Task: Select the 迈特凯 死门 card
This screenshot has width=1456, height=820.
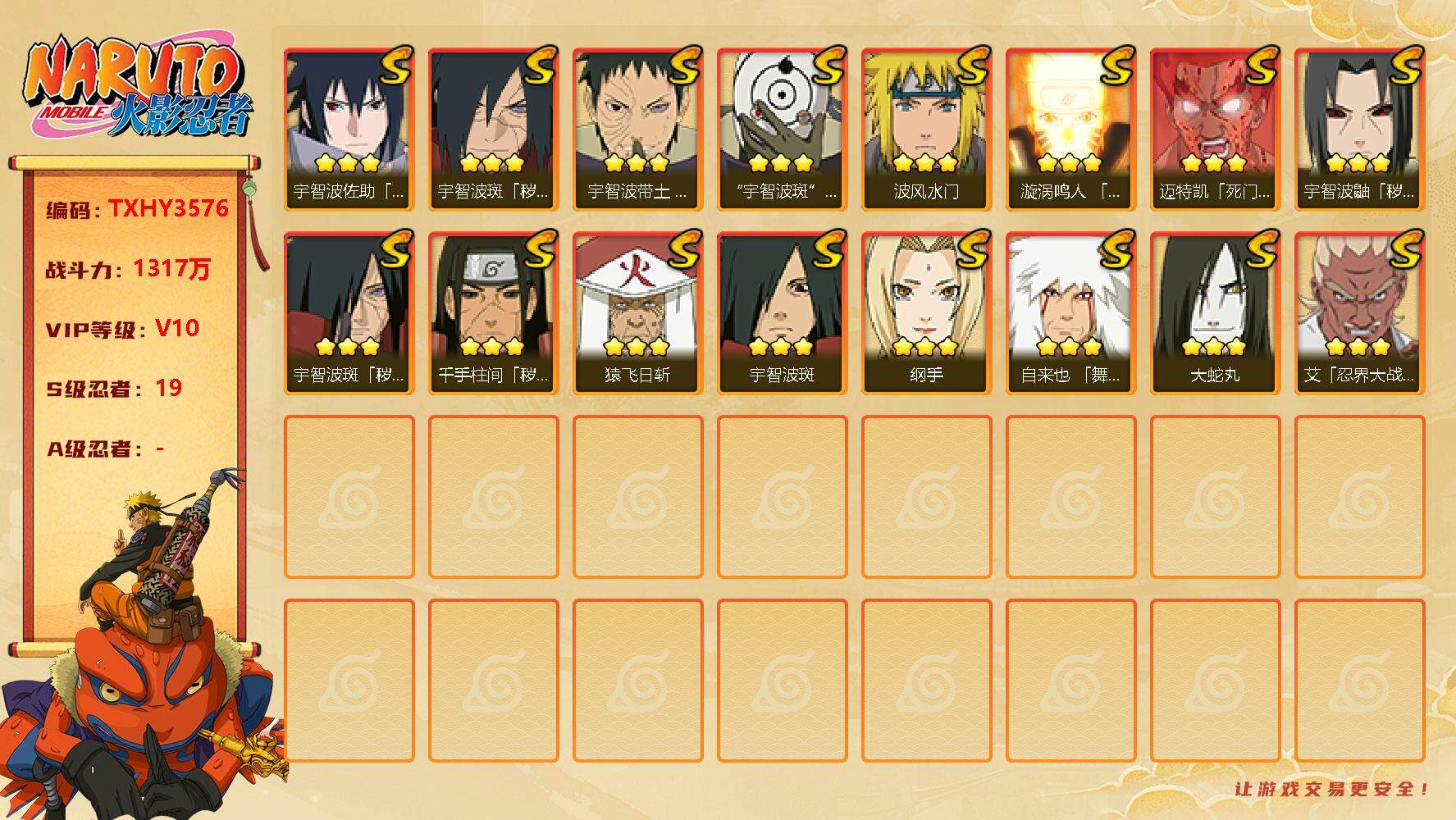Action: (x=1215, y=130)
